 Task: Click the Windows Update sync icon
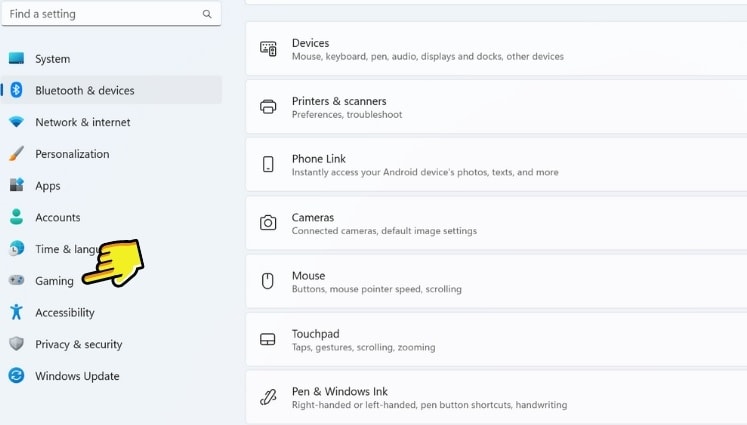click(16, 375)
